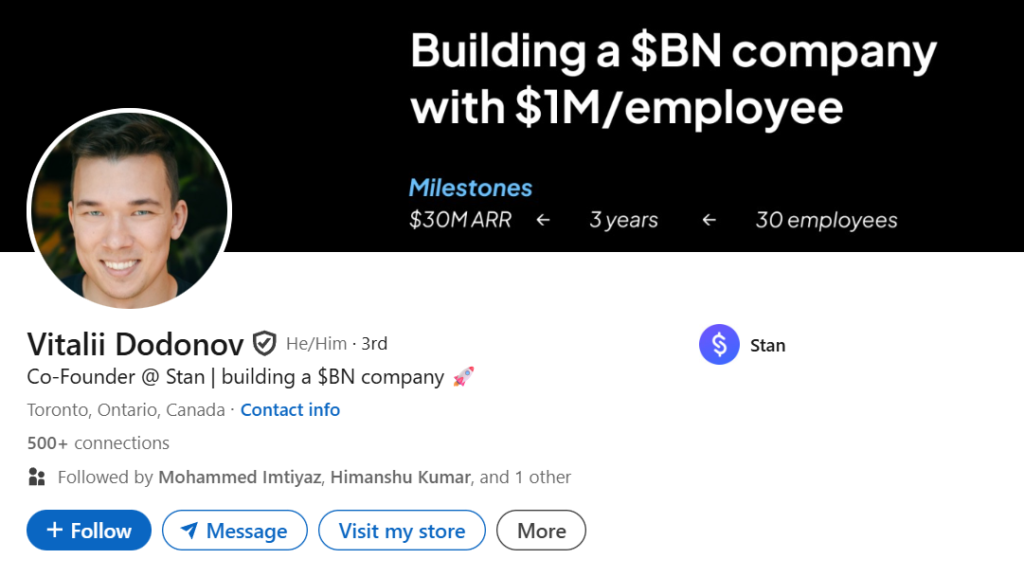This screenshot has height=577, width=1024.
Task: Open Mohammed Imtiyaz's profile link
Action: tap(240, 477)
